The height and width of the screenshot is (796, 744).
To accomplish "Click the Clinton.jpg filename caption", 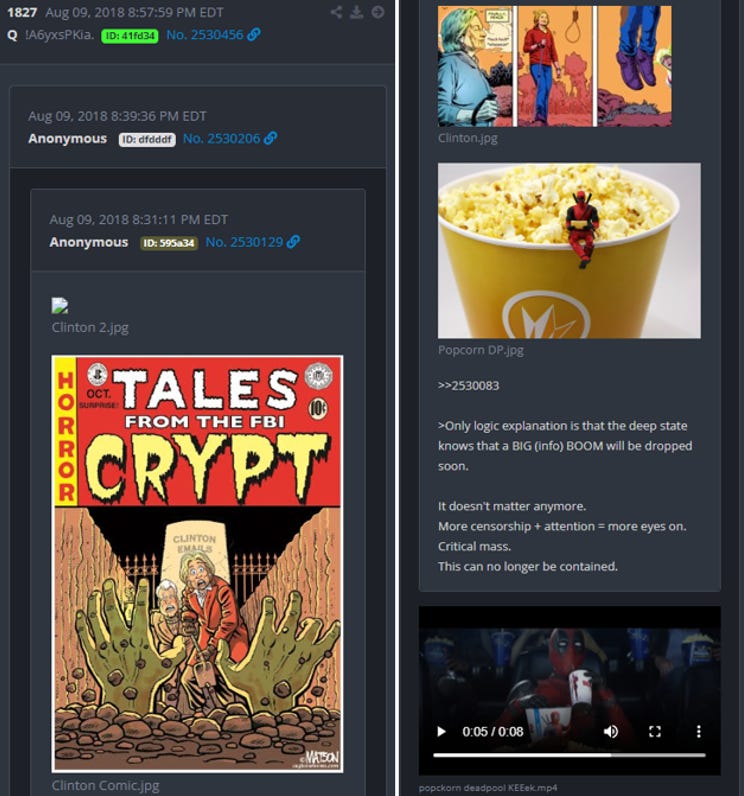I will [468, 138].
